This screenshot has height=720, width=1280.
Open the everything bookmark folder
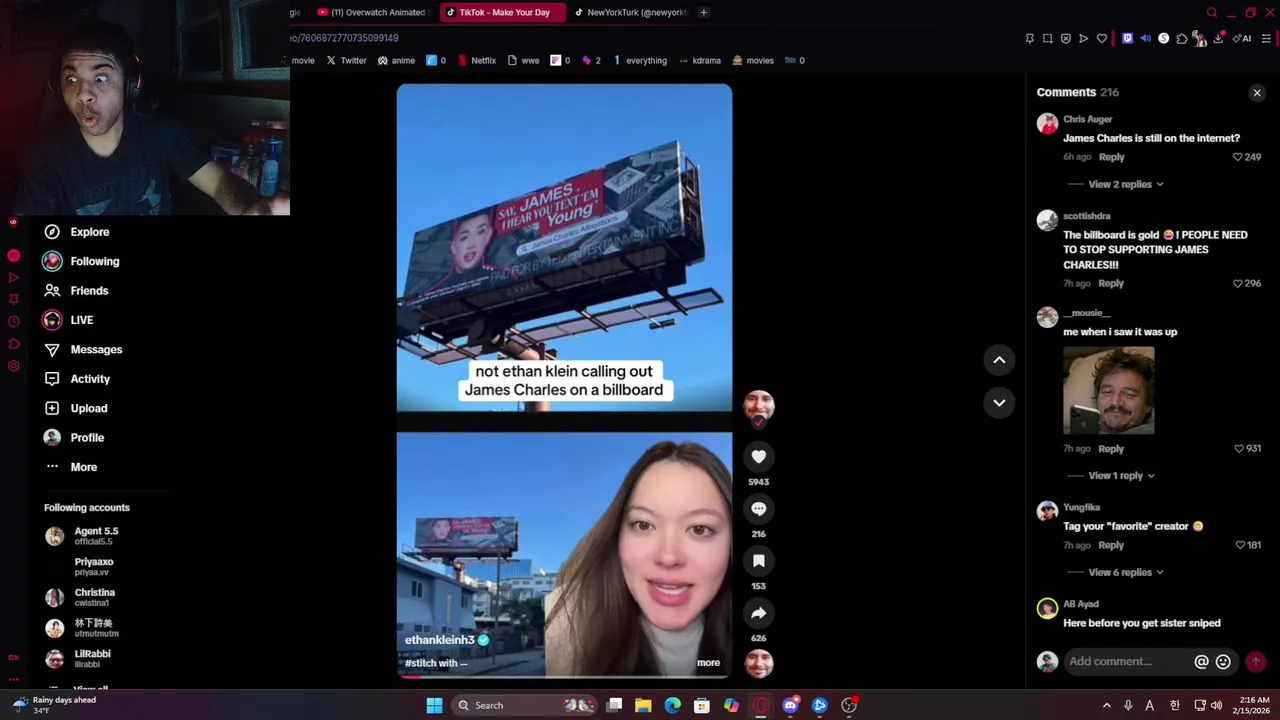(639, 60)
